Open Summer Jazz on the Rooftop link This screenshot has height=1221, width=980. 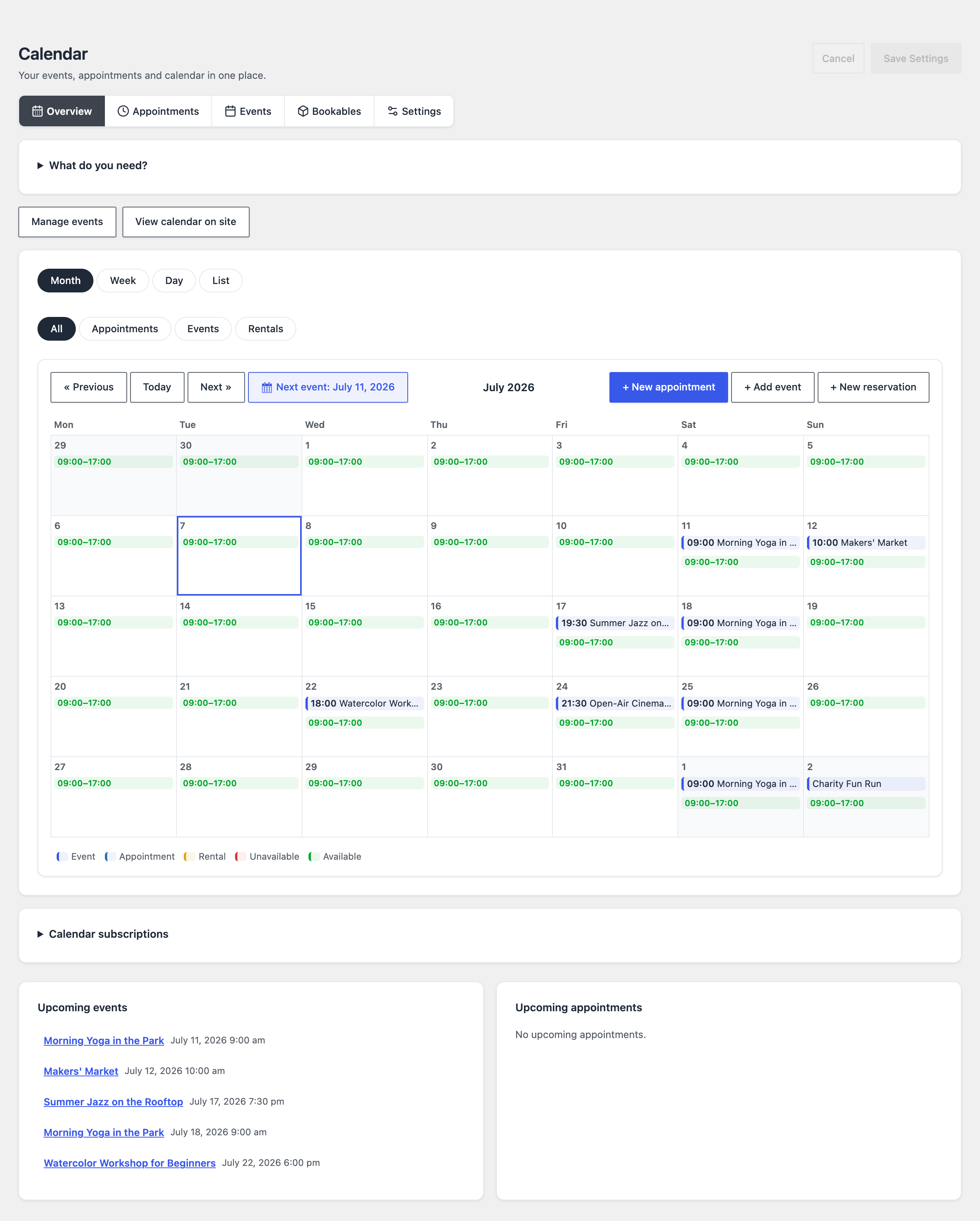pos(113,1102)
